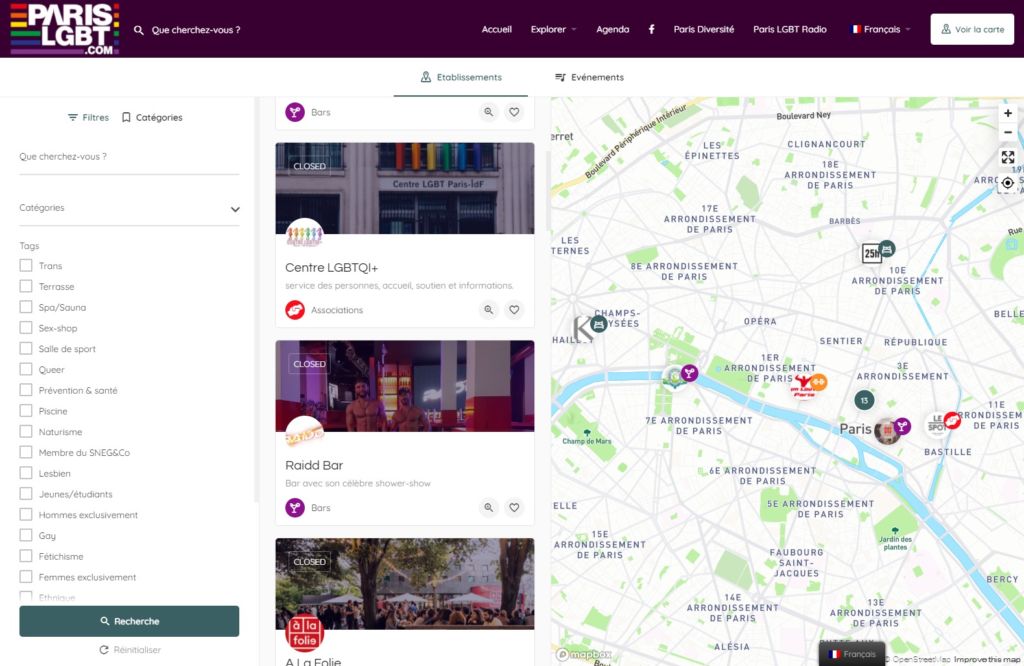The image size is (1024, 666).
Task: Zoom out on the map
Action: point(1008,132)
